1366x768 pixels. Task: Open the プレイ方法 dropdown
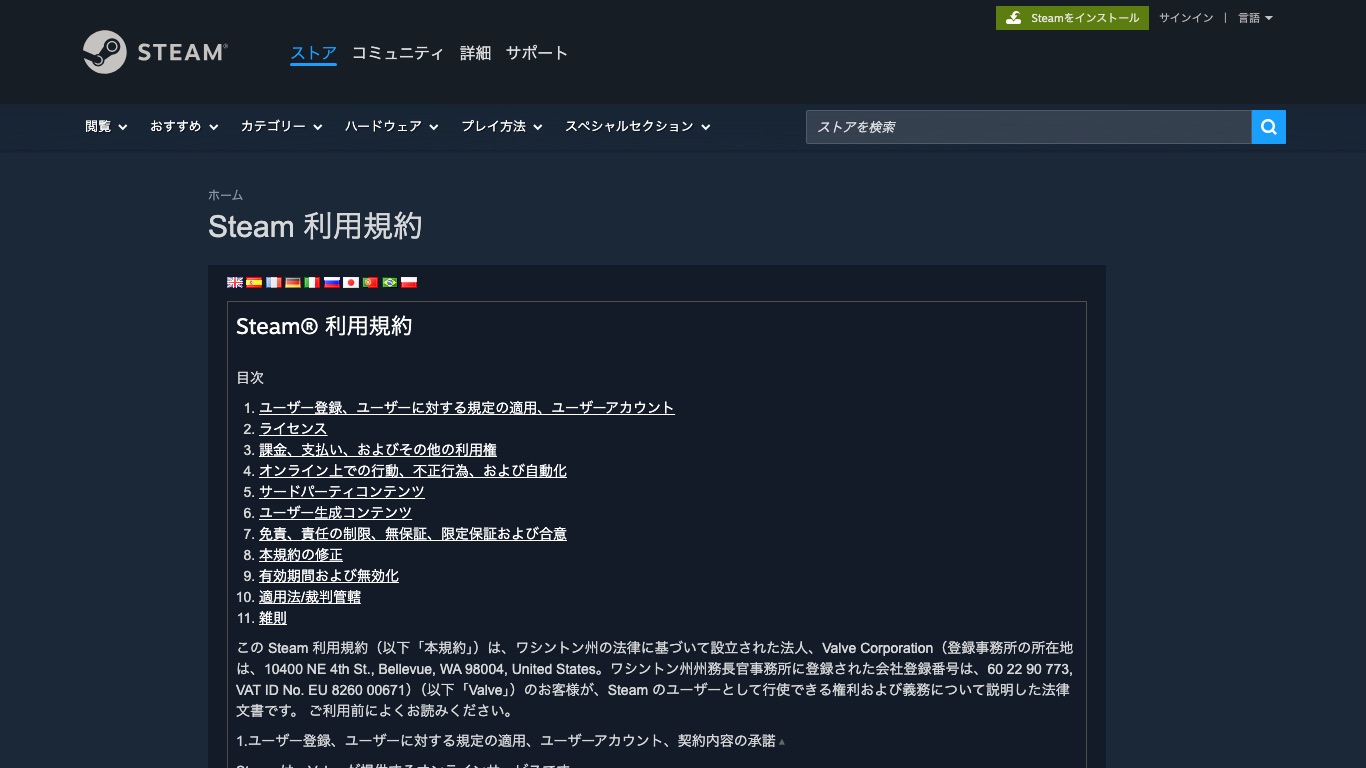[502, 127]
